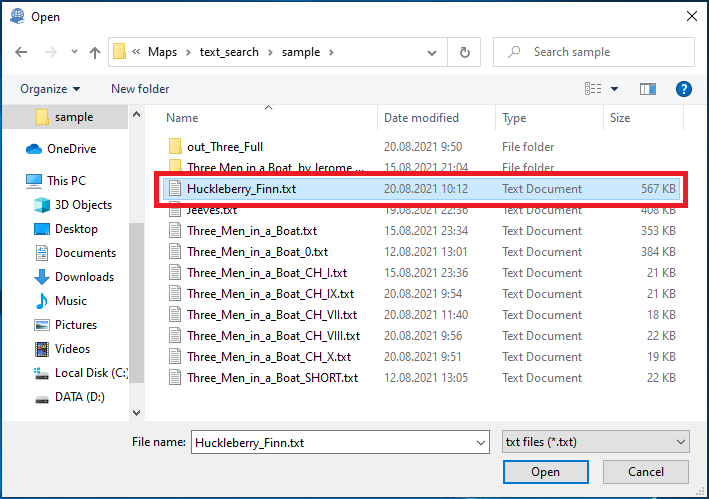Click New folder in the toolbar
Image resolution: width=709 pixels, height=499 pixels.
(140, 89)
